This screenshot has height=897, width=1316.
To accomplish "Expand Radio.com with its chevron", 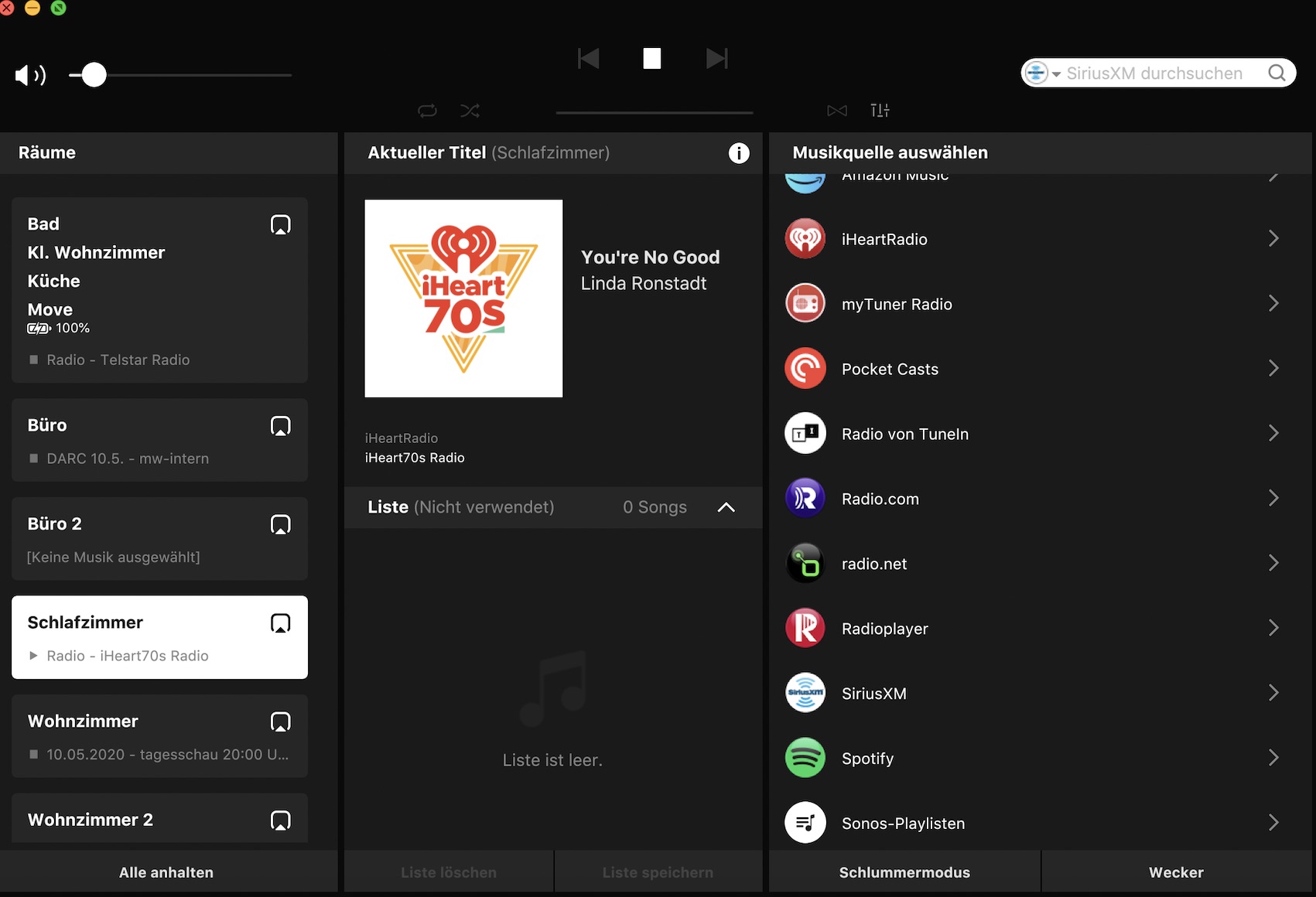I will [1273, 499].
